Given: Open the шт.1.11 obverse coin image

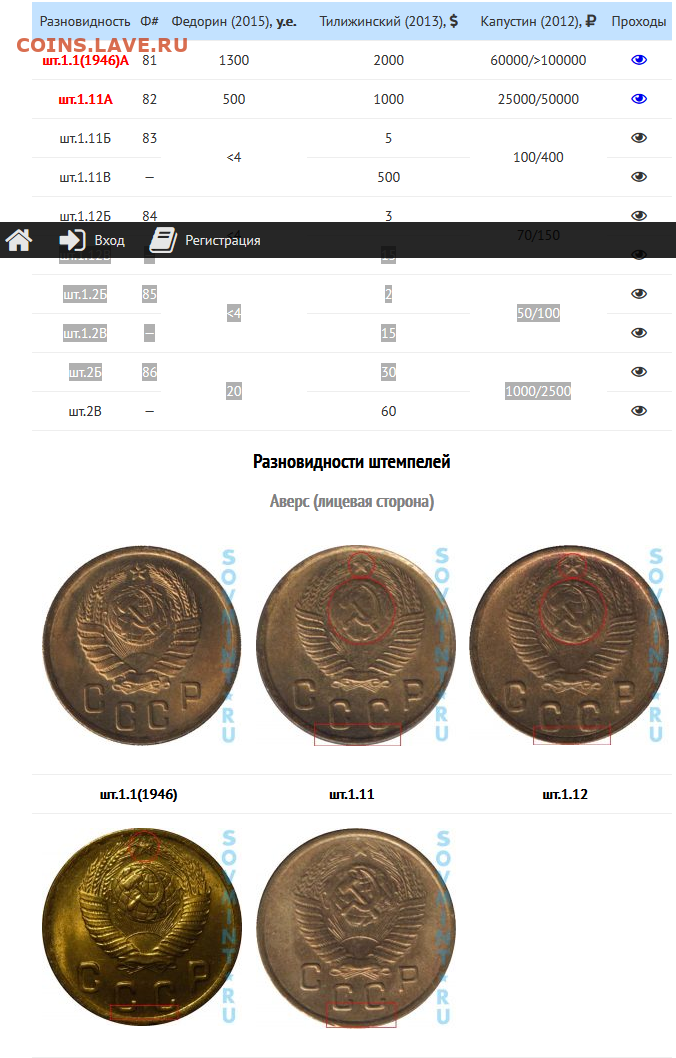Looking at the screenshot, I should coord(356,646).
